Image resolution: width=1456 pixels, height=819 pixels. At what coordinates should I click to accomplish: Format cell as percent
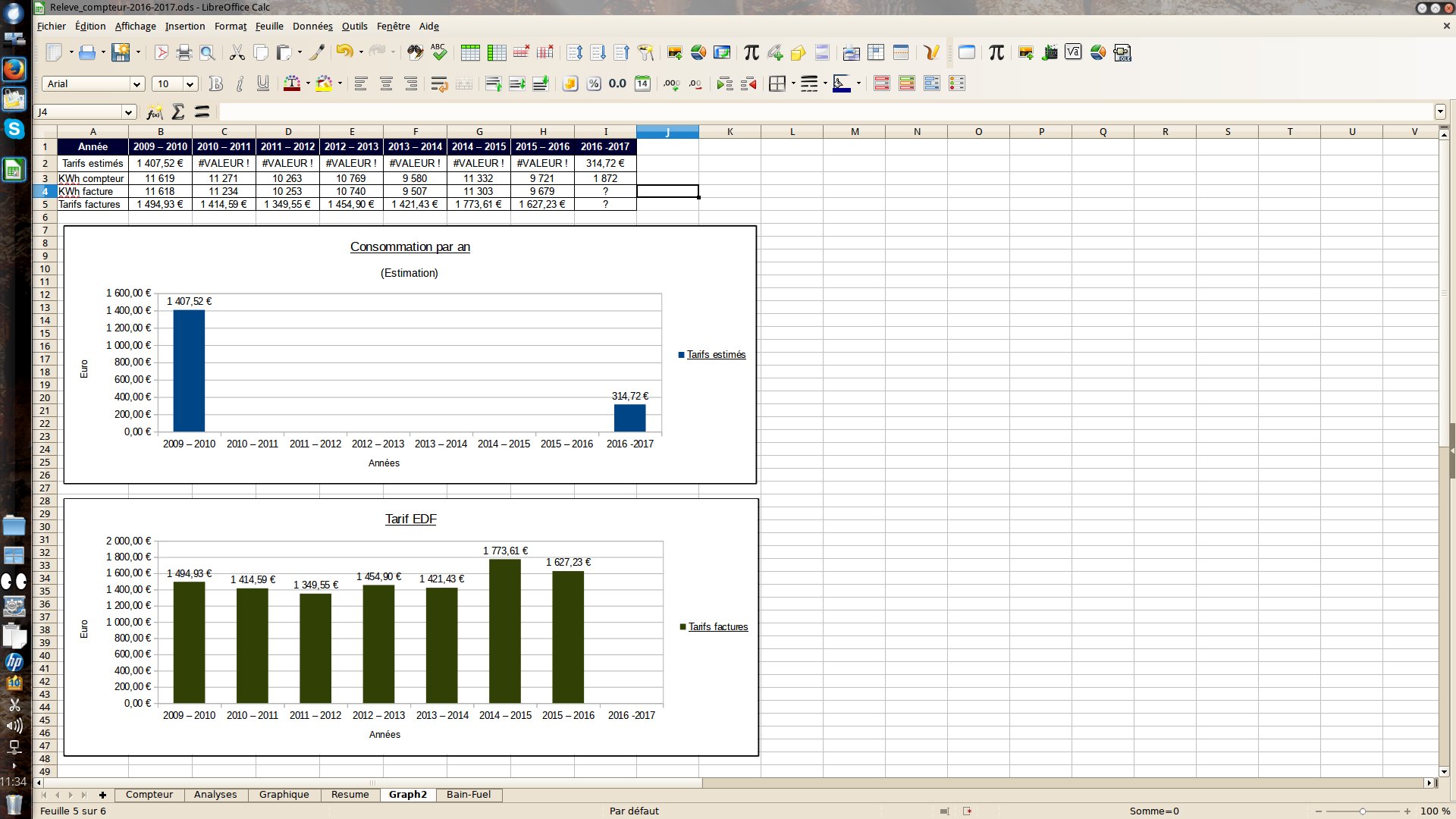pyautogui.click(x=594, y=83)
